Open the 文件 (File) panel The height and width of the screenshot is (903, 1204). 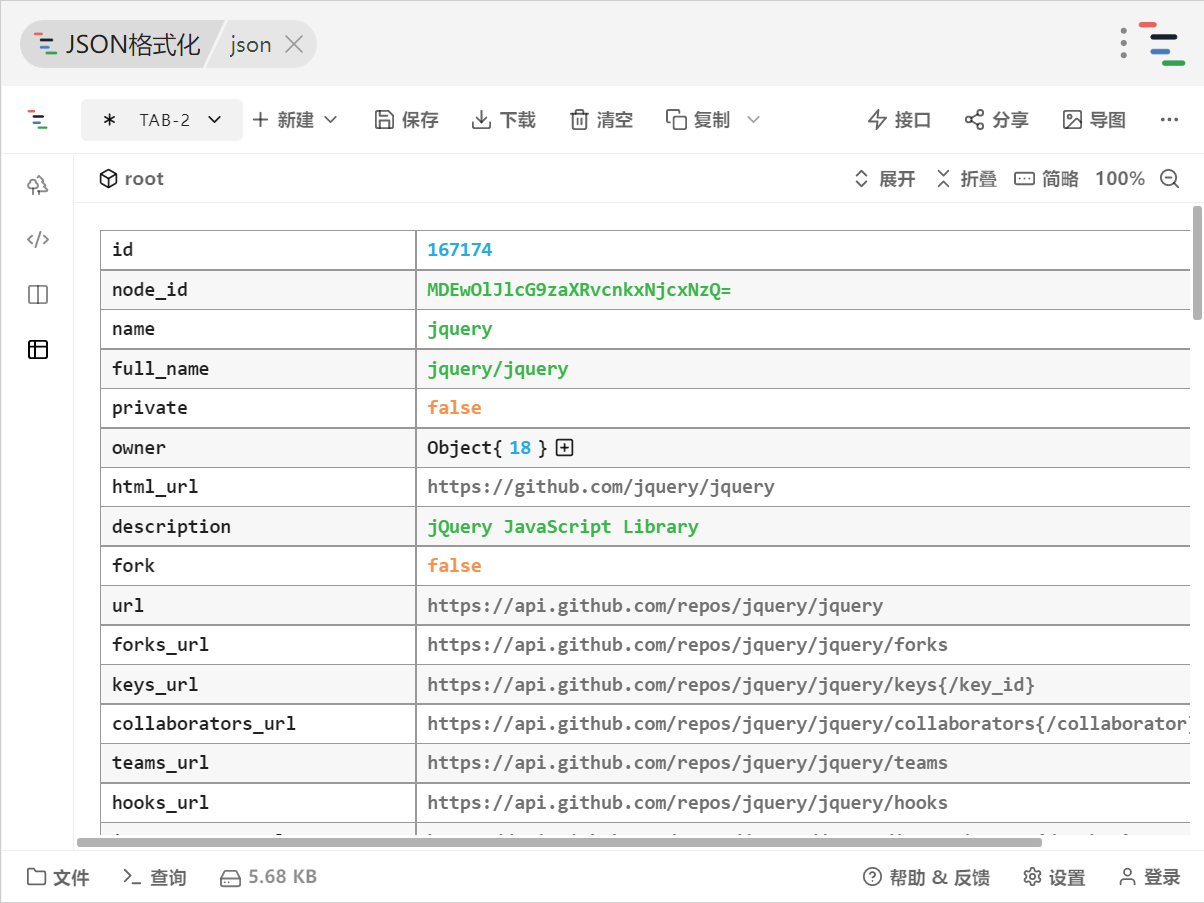[58, 877]
